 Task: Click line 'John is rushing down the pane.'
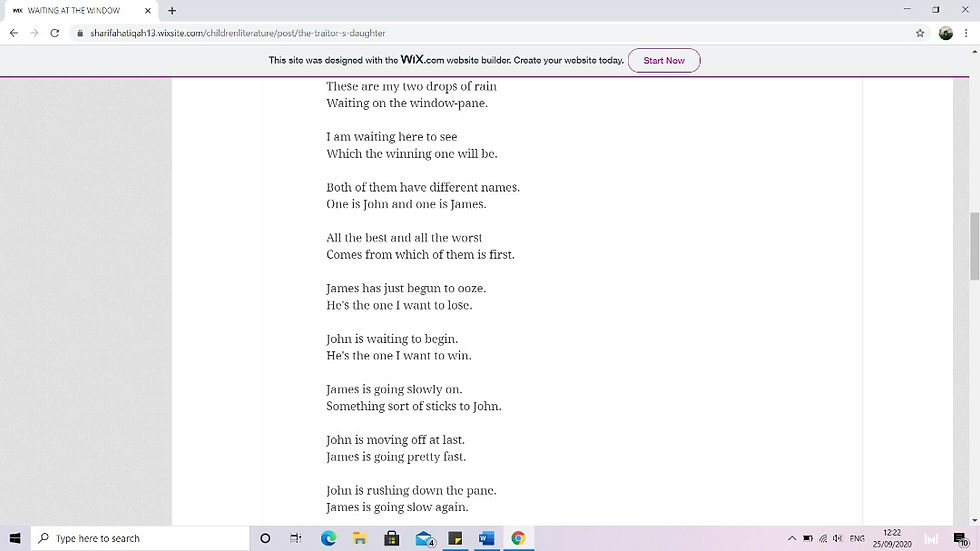[x=411, y=490]
